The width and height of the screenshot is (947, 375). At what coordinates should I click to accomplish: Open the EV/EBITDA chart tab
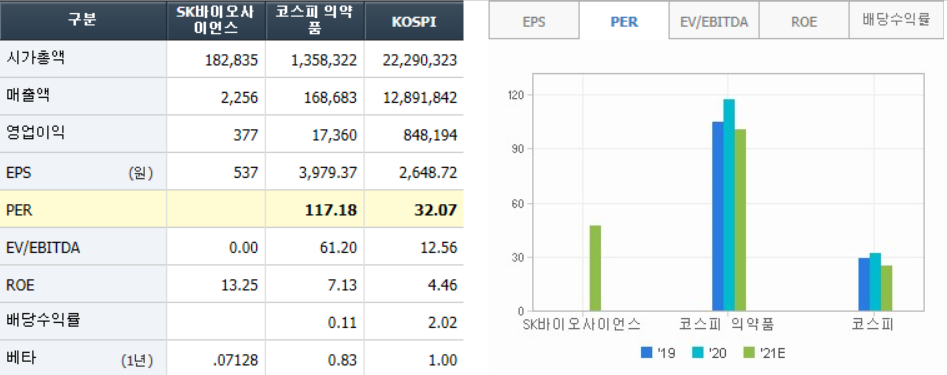tap(714, 21)
